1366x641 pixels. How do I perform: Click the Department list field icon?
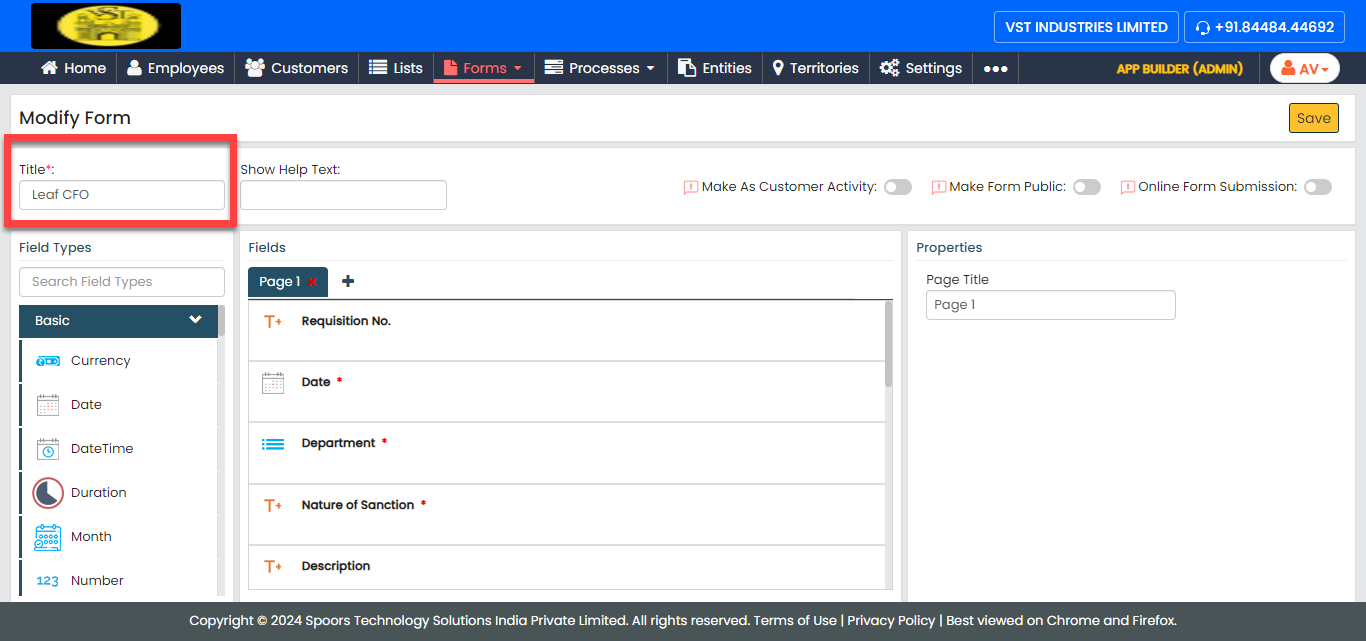[273, 444]
